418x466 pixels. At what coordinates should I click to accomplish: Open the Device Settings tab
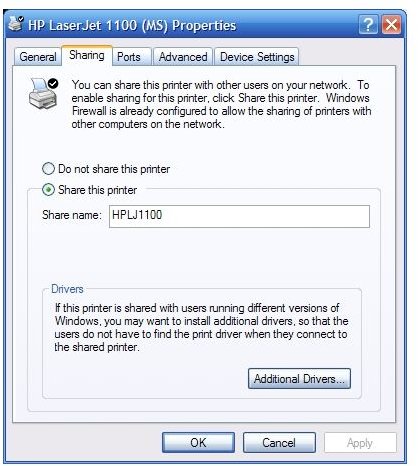(257, 57)
